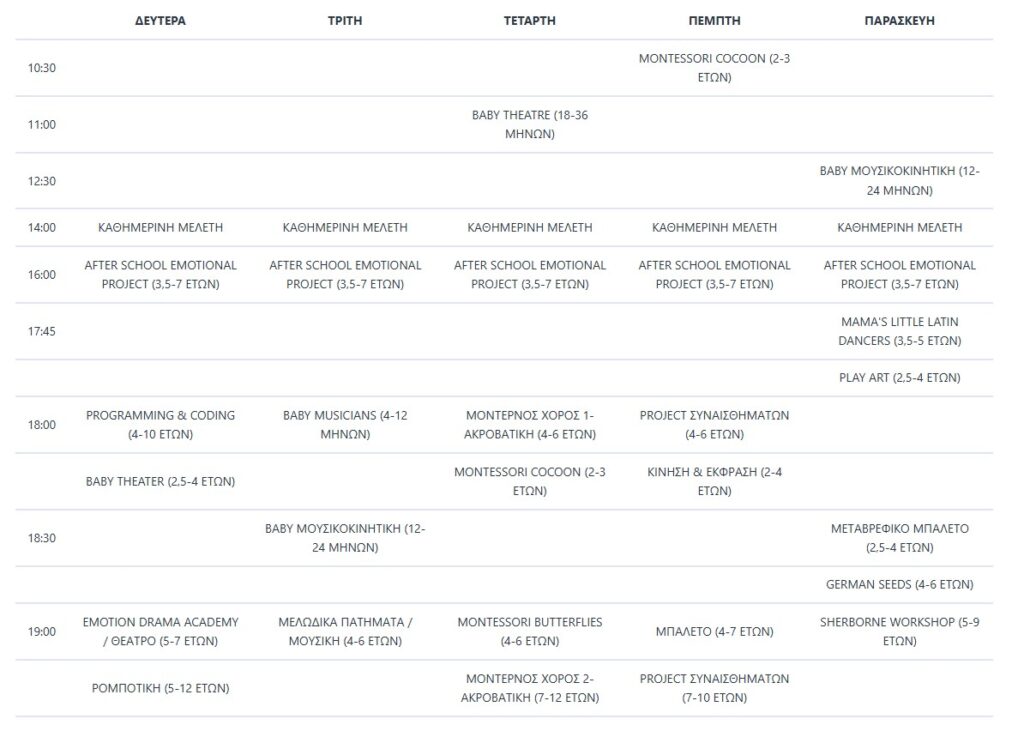Screen dimensions: 1024x731
Task: Click the 17:45 time slot label
Action: [42, 331]
